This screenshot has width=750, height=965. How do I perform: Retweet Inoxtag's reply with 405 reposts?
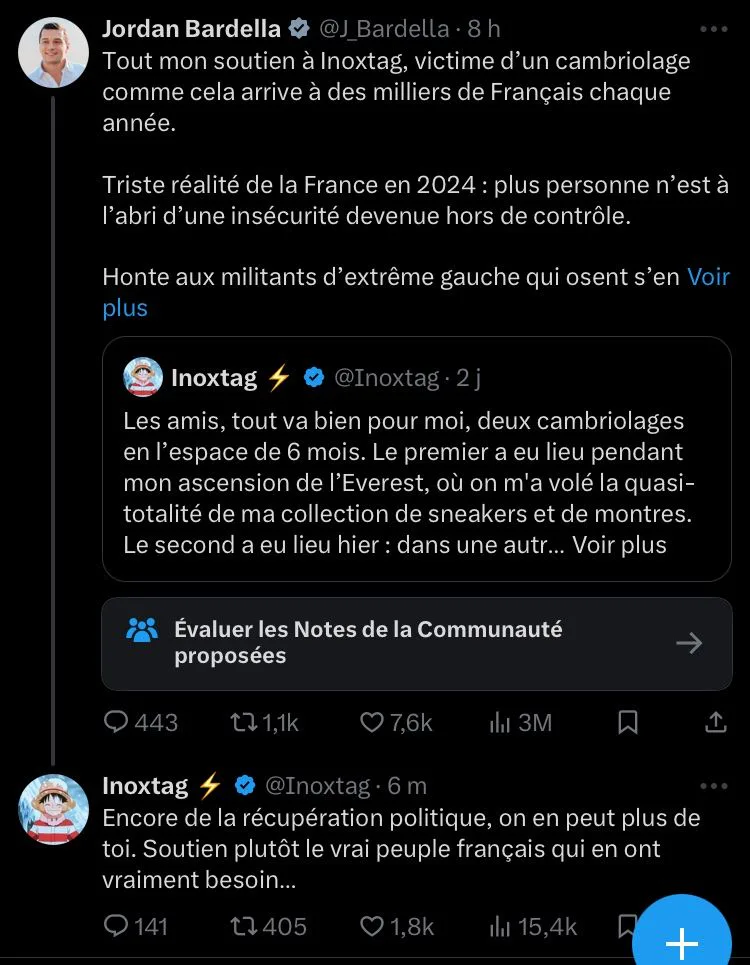pos(268,926)
